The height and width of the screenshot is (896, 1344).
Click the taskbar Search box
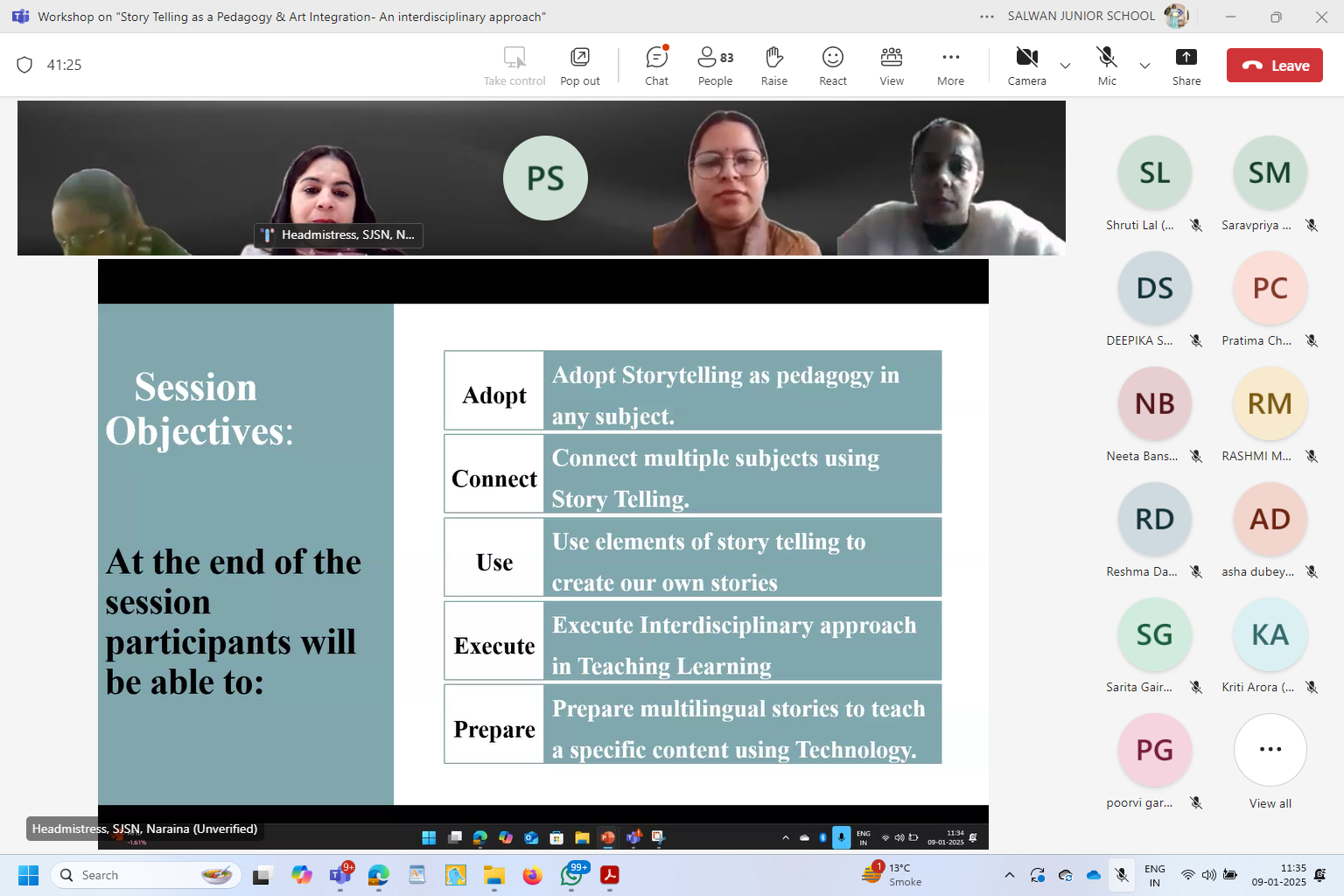[x=144, y=875]
